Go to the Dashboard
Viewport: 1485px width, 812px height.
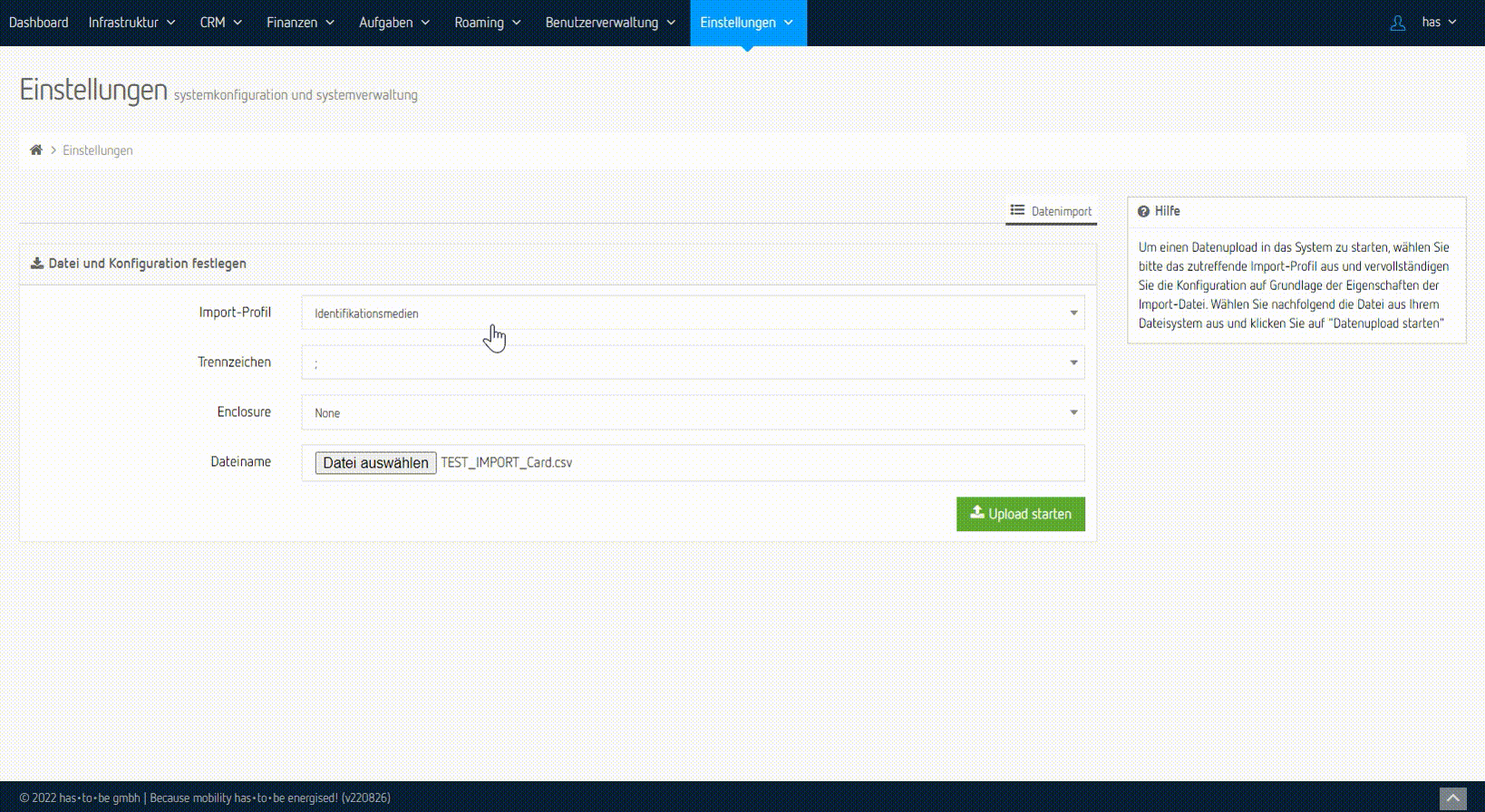click(x=38, y=23)
